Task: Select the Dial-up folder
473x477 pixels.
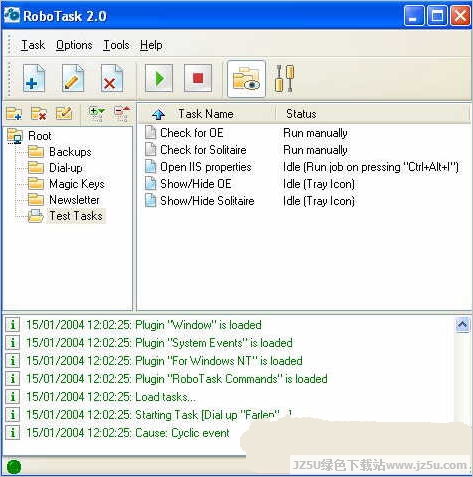Action: pos(66,168)
